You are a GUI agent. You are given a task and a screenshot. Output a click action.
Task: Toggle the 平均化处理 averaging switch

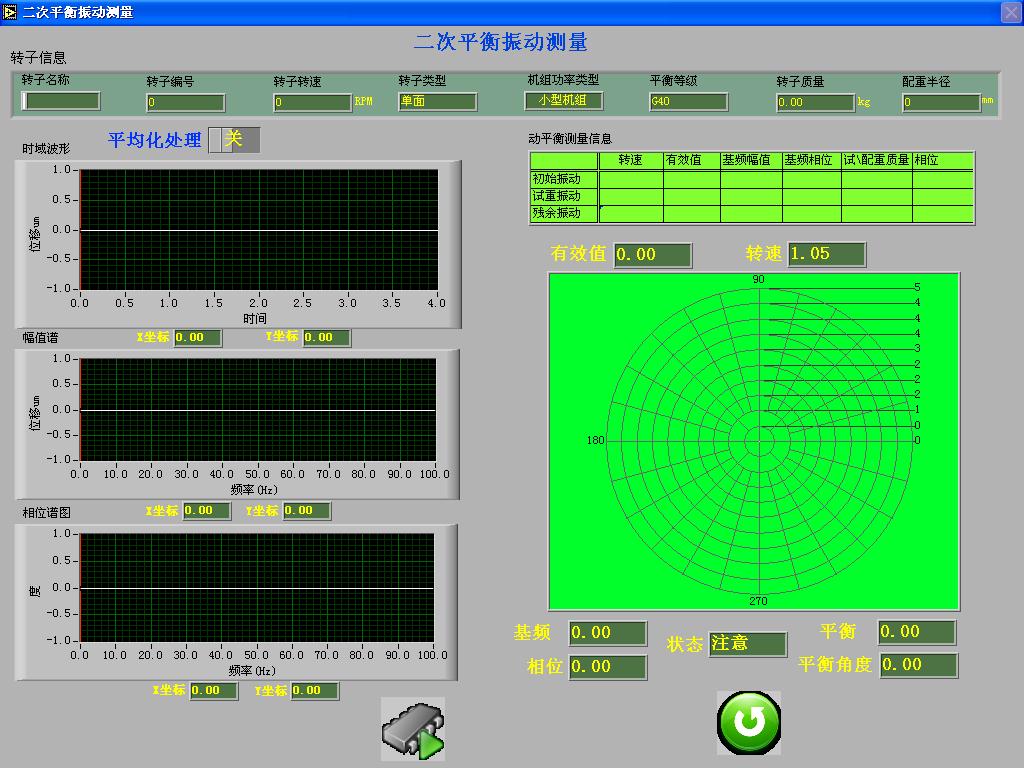click(234, 140)
